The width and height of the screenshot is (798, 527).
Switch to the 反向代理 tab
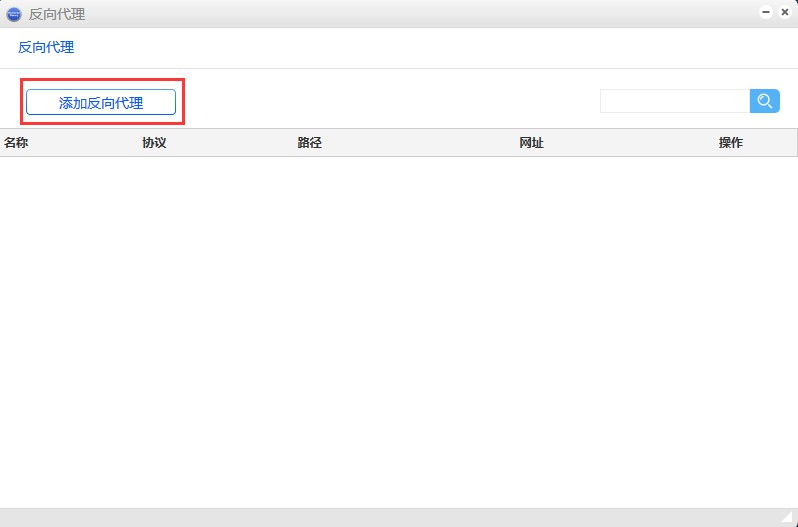tap(46, 47)
